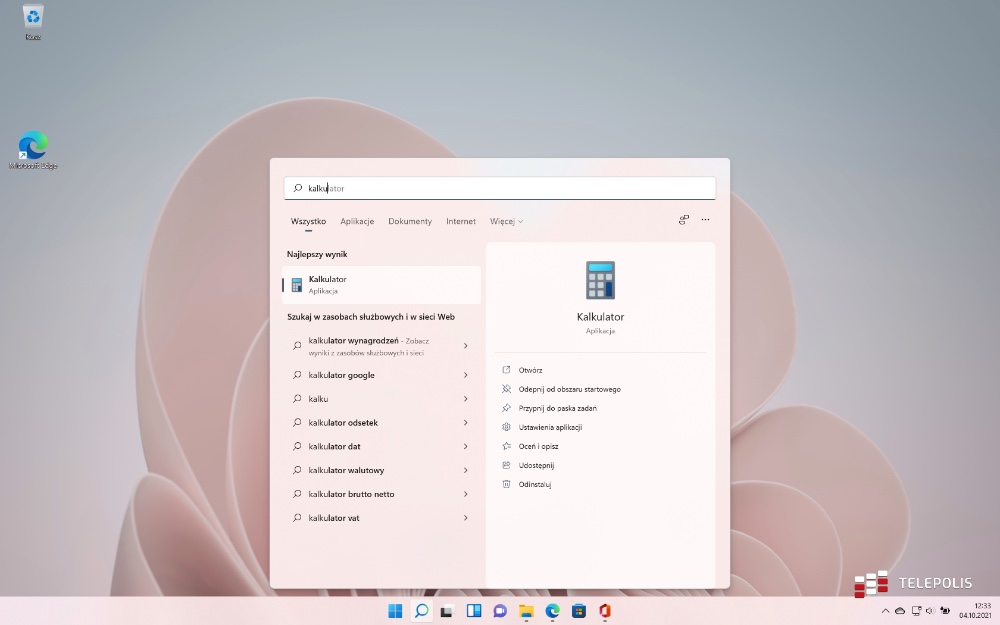
Task: Open Task View in the taskbar
Action: [x=447, y=611]
